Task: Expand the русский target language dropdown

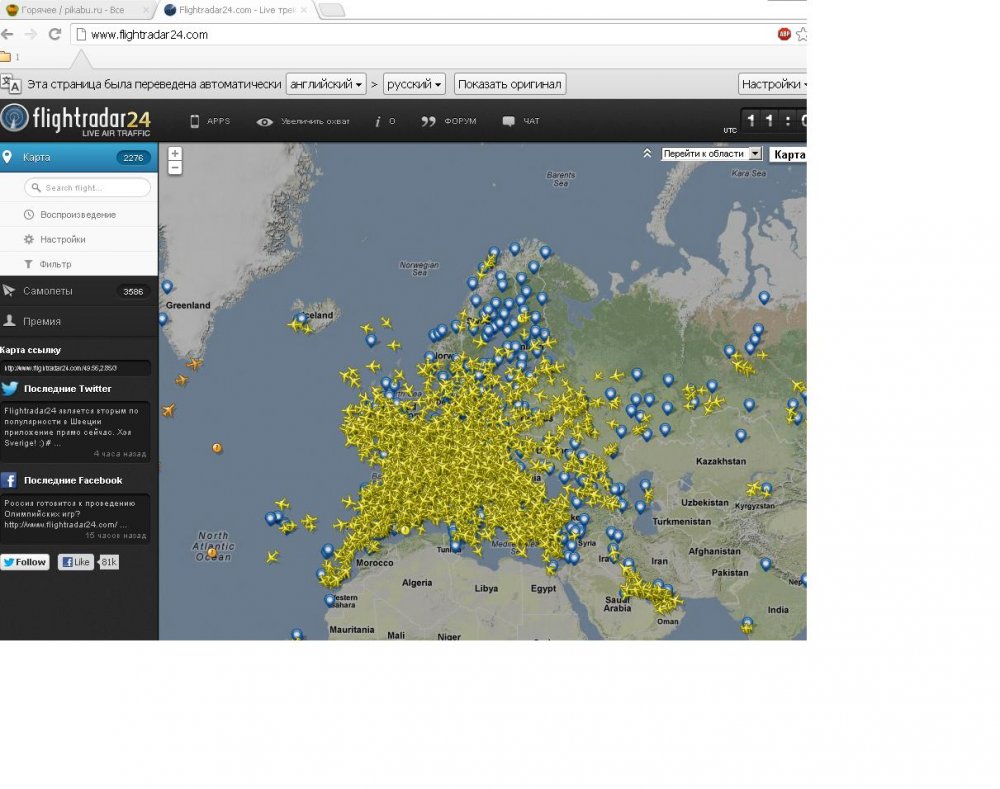Action: click(x=413, y=84)
